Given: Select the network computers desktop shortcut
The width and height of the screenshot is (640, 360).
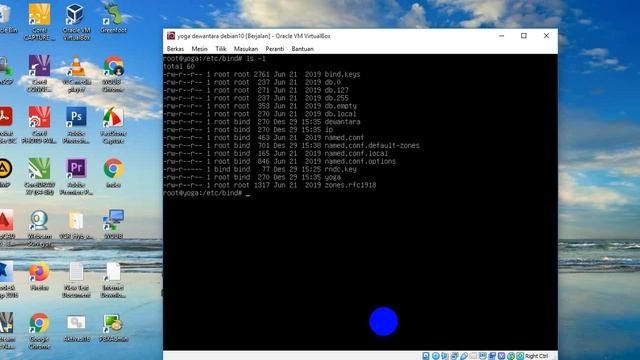Looking at the screenshot, I should (x=113, y=225).
